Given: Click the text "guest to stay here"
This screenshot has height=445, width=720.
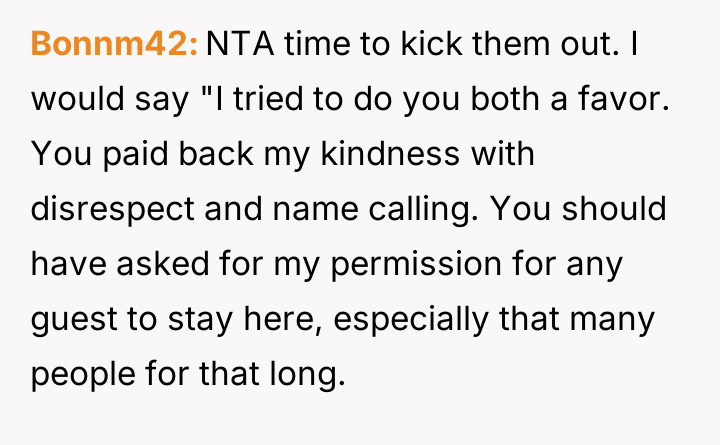Looking at the screenshot, I should [182, 322].
